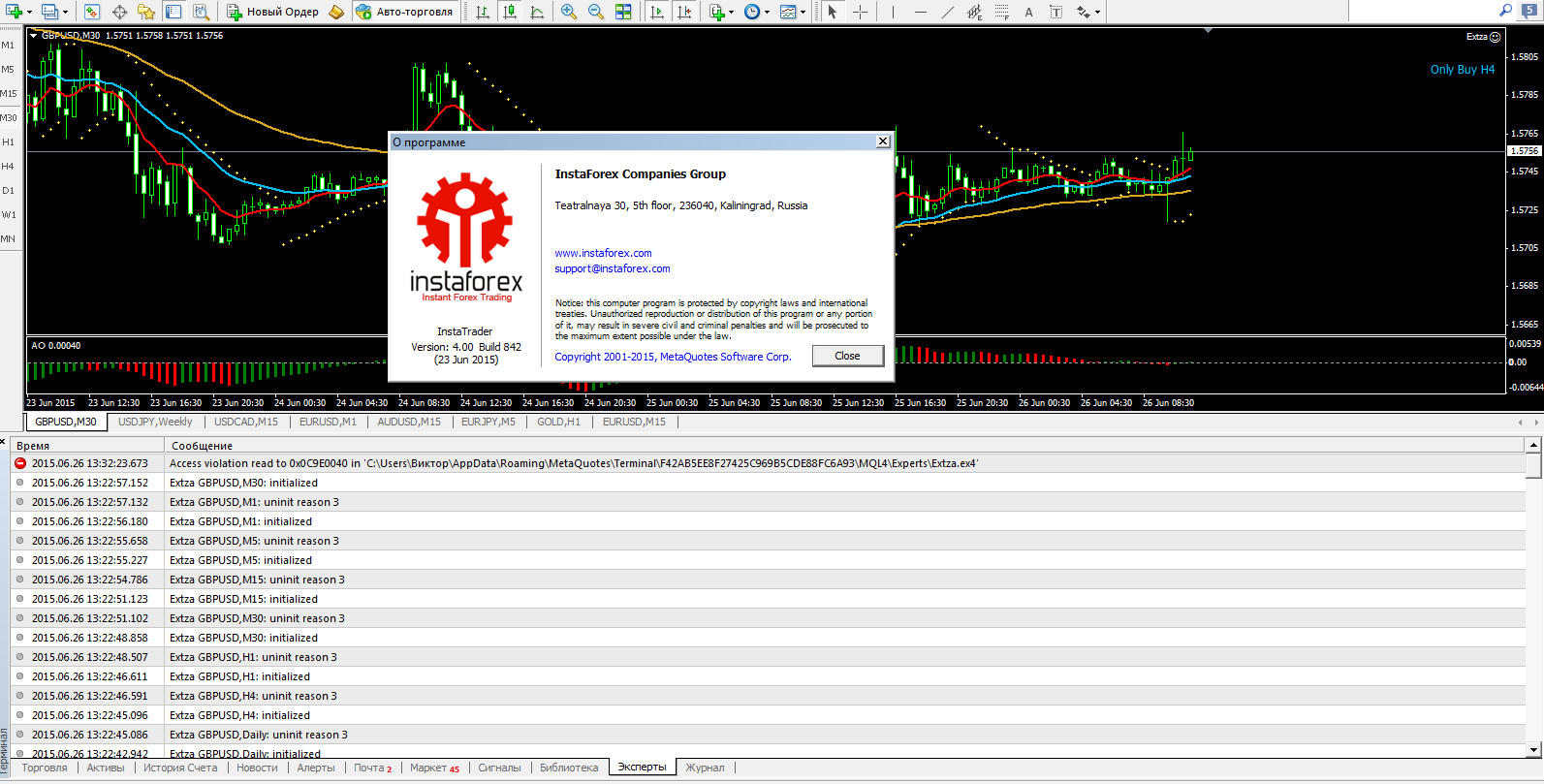The height and width of the screenshot is (784, 1544).
Task: Tile chart windows
Action: point(623,12)
